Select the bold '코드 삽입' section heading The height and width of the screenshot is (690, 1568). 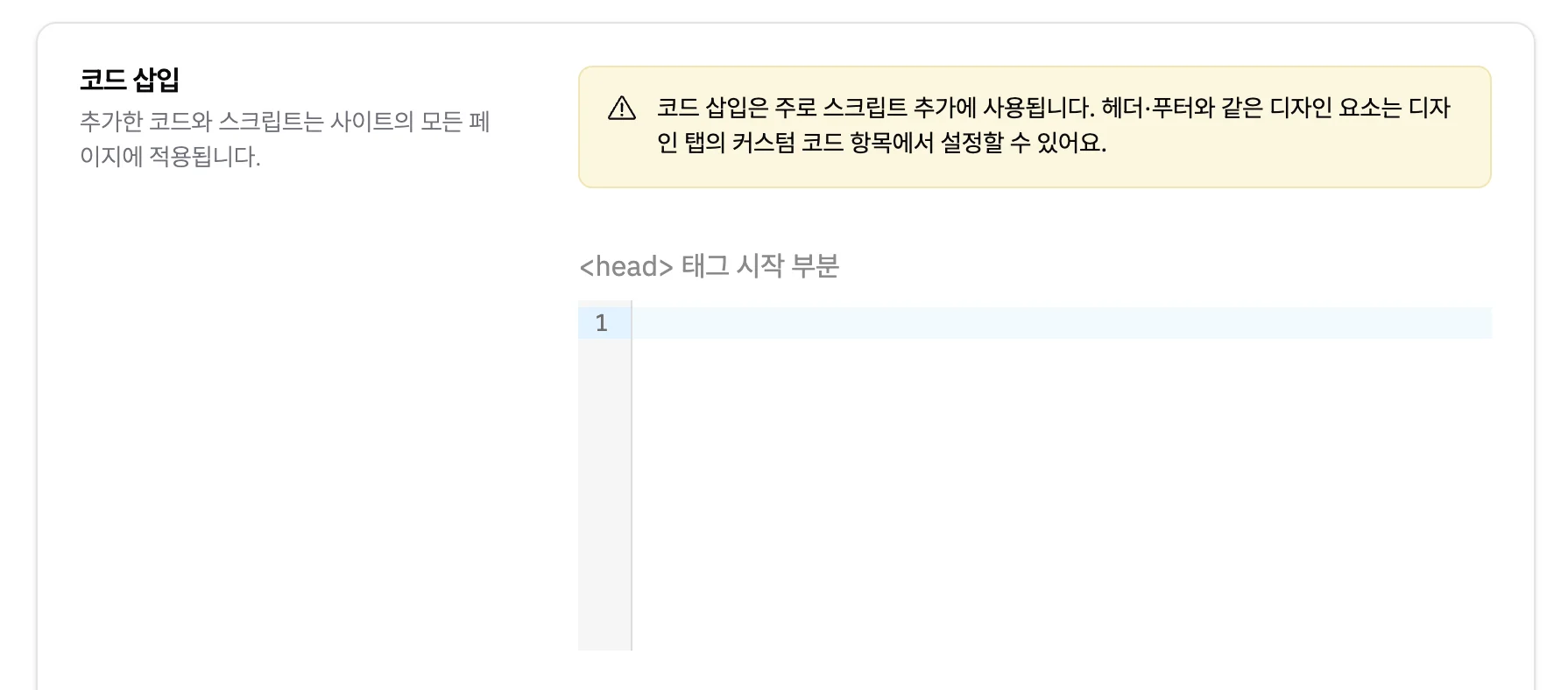[130, 80]
